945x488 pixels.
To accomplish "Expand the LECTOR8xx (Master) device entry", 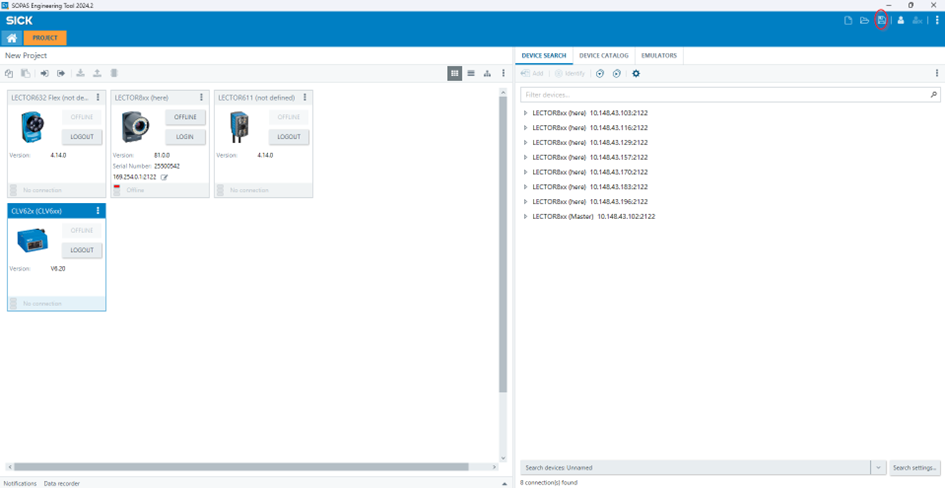I will (525, 217).
